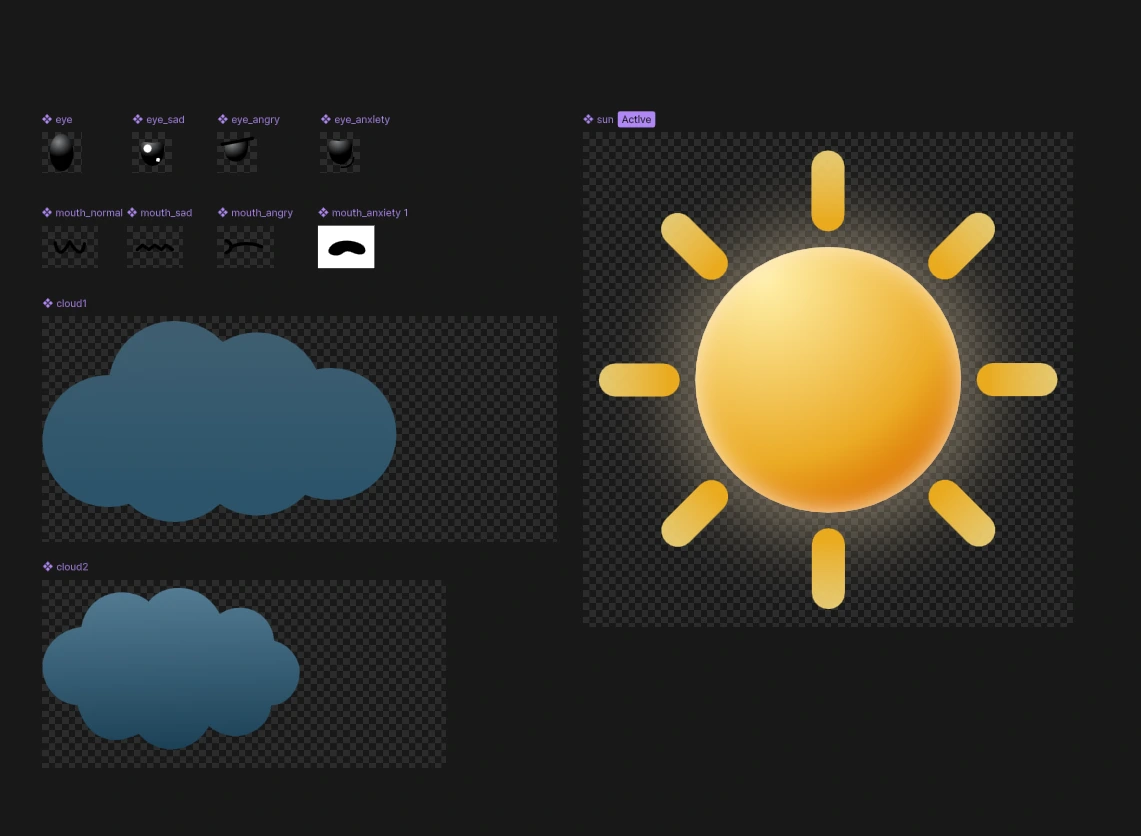Select the white mouth_anxiety 1 thumbnail
The width and height of the screenshot is (1141, 836).
click(346, 247)
